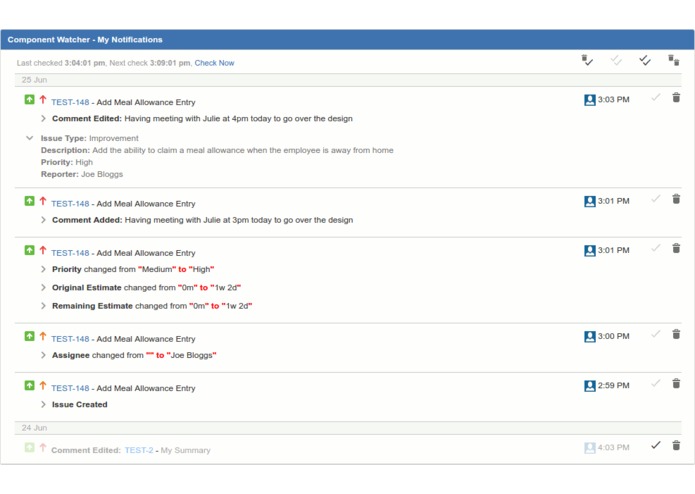695x494 pixels.
Task: Click My Summary text in TEST-2 row
Action: (185, 450)
